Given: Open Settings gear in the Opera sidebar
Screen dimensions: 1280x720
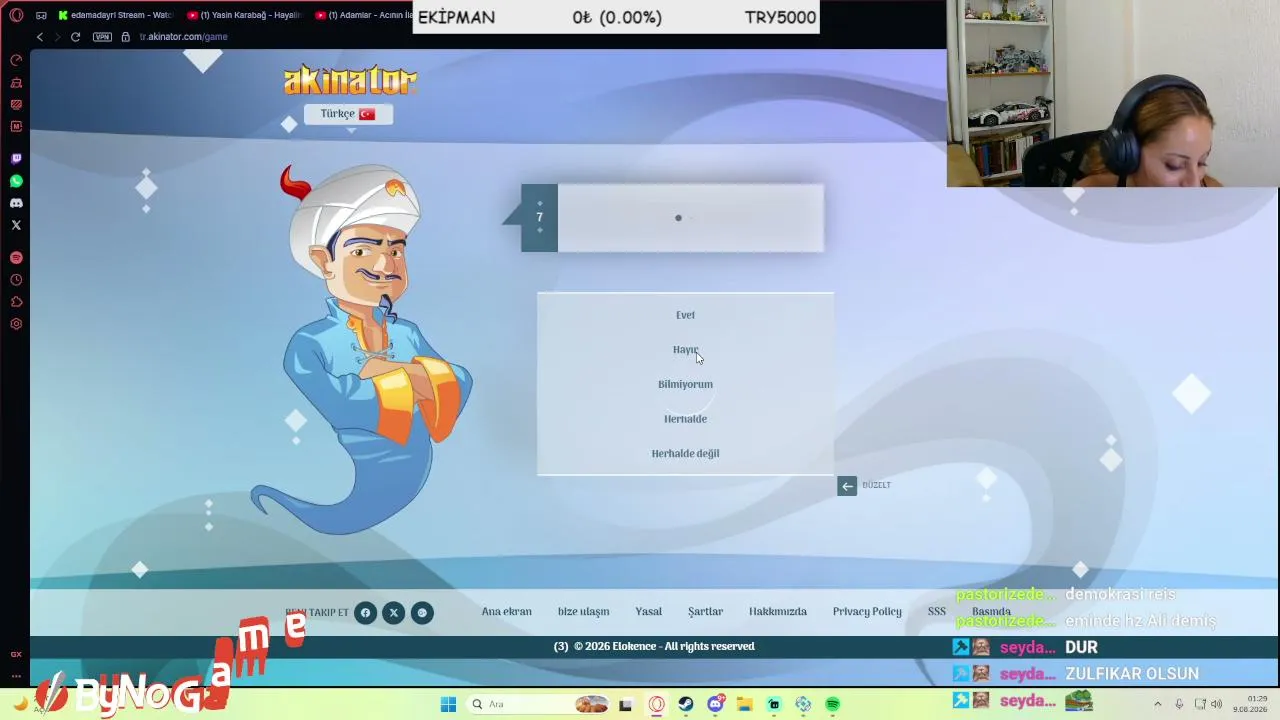Looking at the screenshot, I should pos(16,324).
